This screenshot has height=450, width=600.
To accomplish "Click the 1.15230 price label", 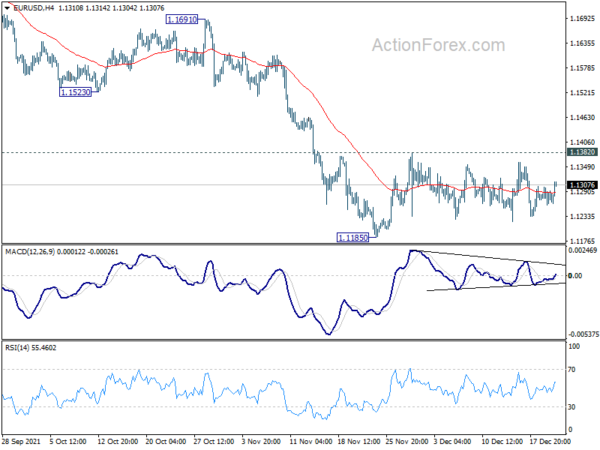I will tap(75, 92).
